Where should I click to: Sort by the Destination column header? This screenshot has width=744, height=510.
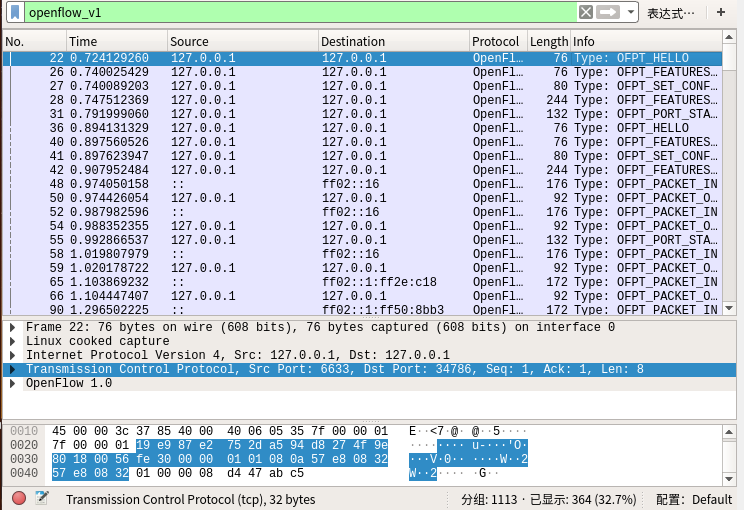(x=394, y=41)
